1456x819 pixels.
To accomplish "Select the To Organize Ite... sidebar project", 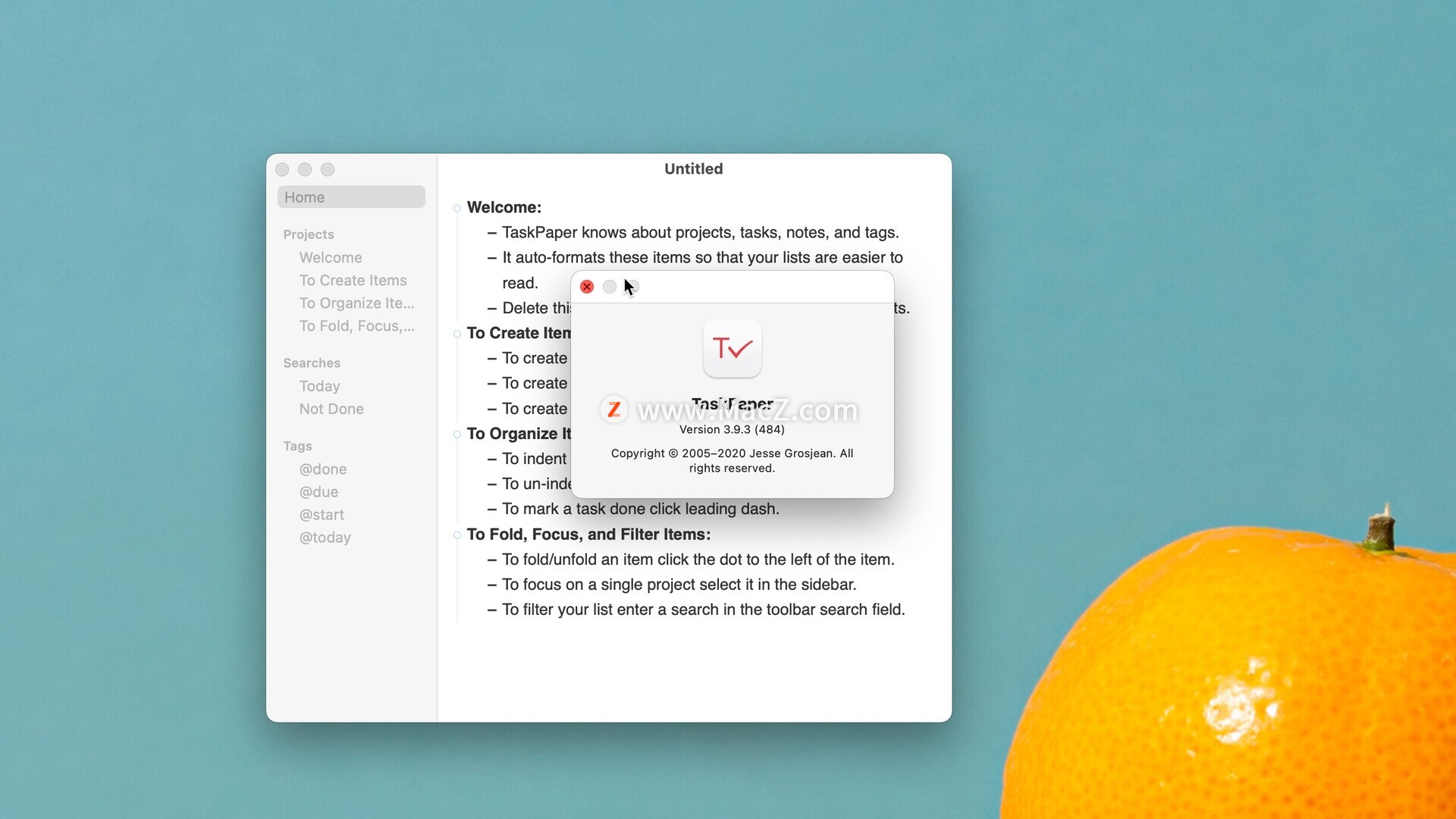I will 356,303.
